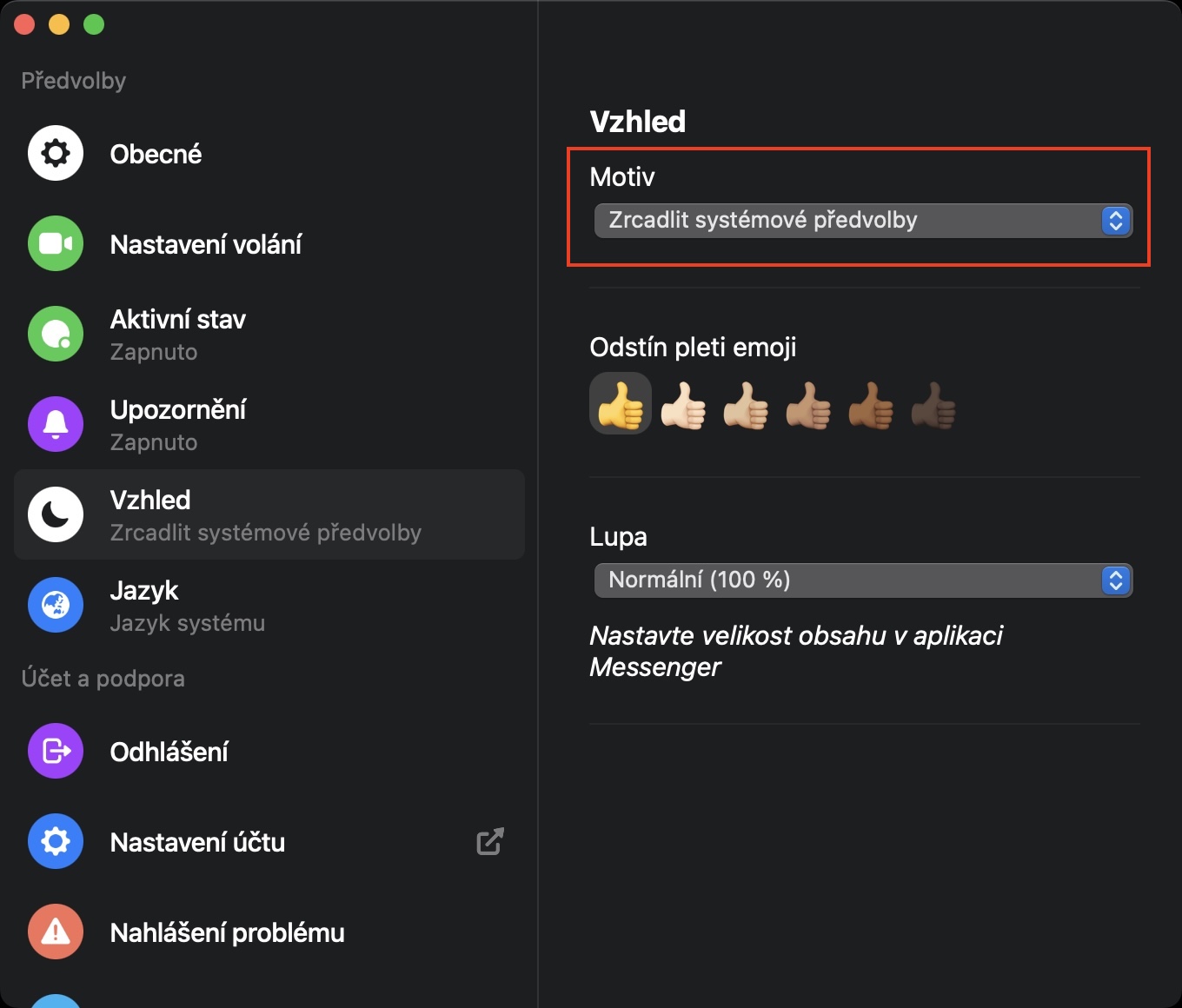Click the Odhlášení label to log out

tap(169, 753)
